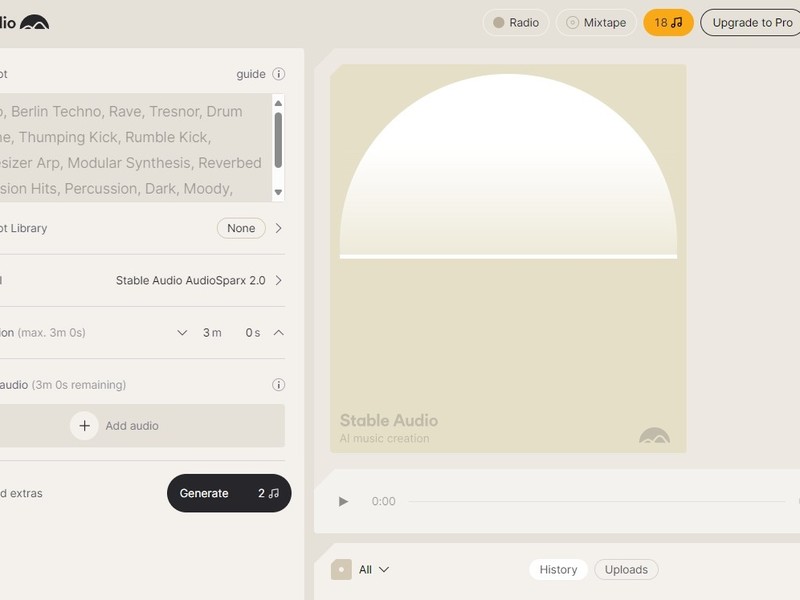Click the plus icon for Add audio

85,426
